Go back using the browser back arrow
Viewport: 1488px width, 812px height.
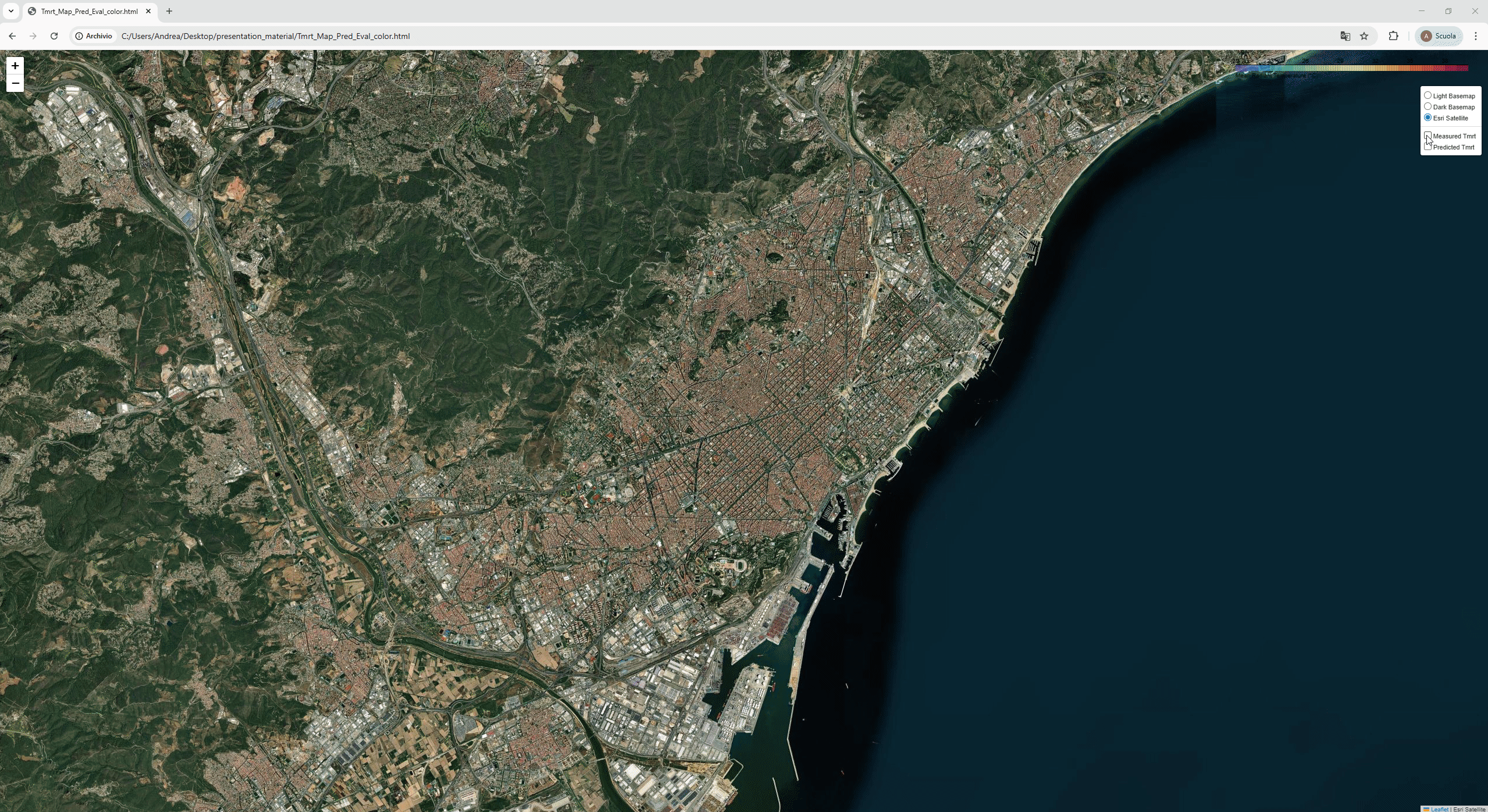click(12, 36)
